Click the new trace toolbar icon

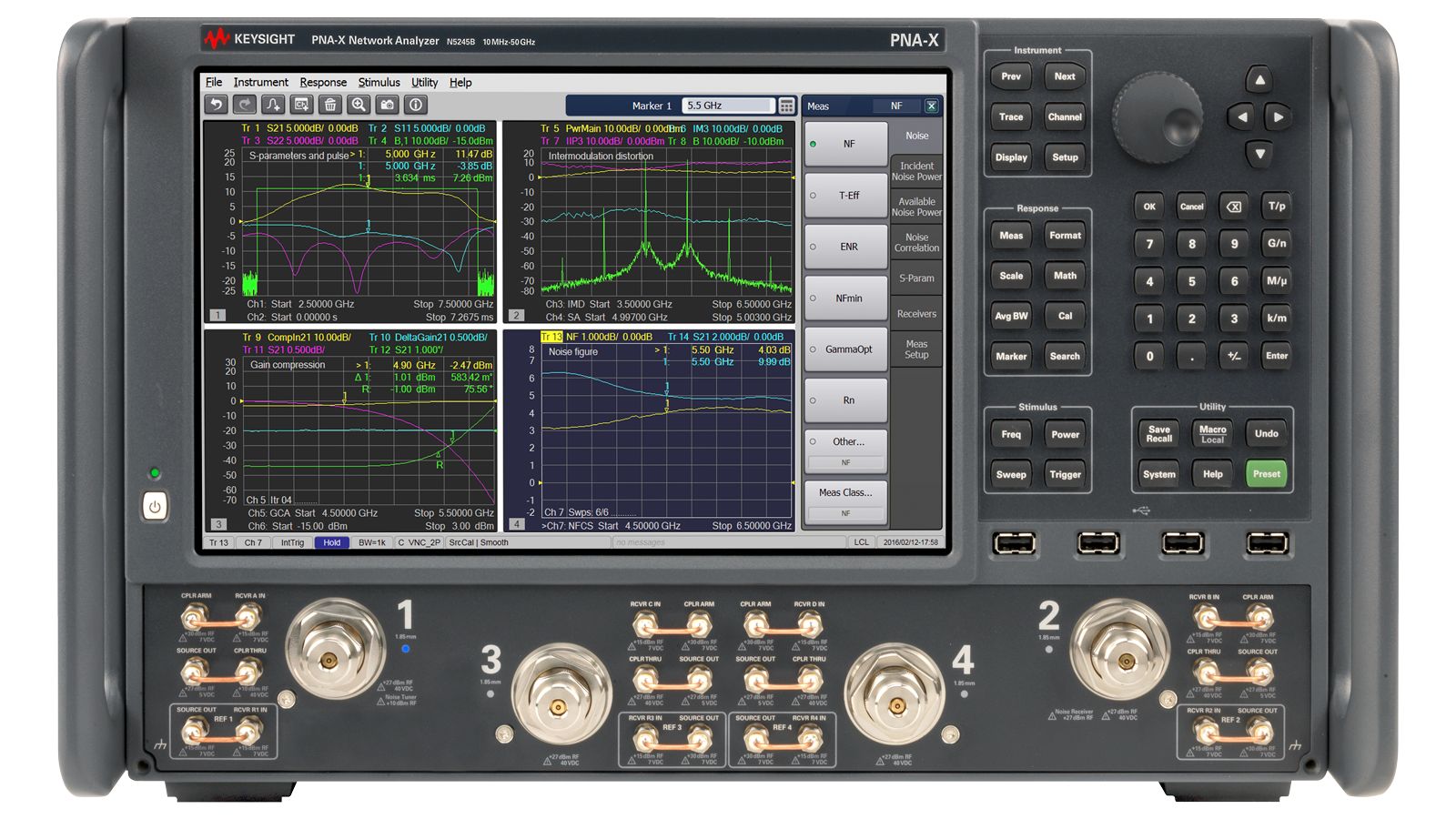pyautogui.click(x=271, y=105)
